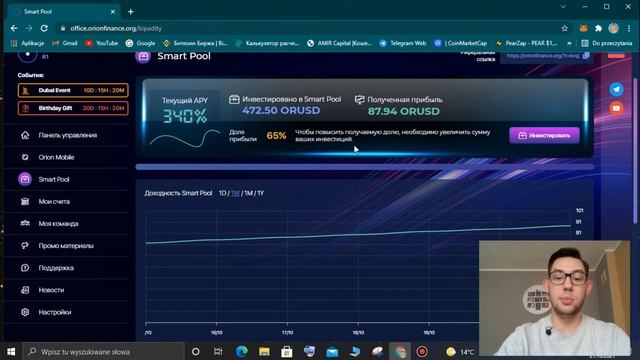Click the gear icon beside Настройки

click(25, 312)
